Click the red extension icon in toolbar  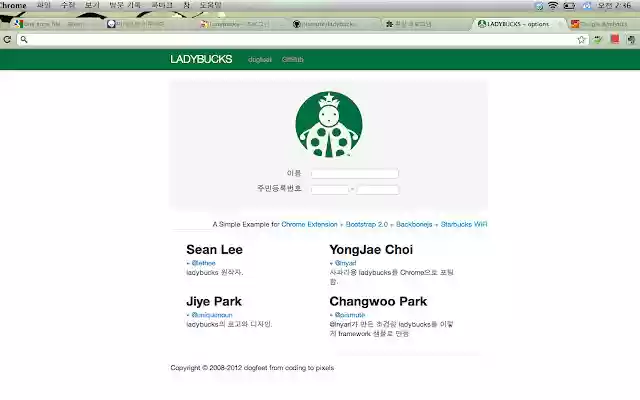tap(615, 39)
